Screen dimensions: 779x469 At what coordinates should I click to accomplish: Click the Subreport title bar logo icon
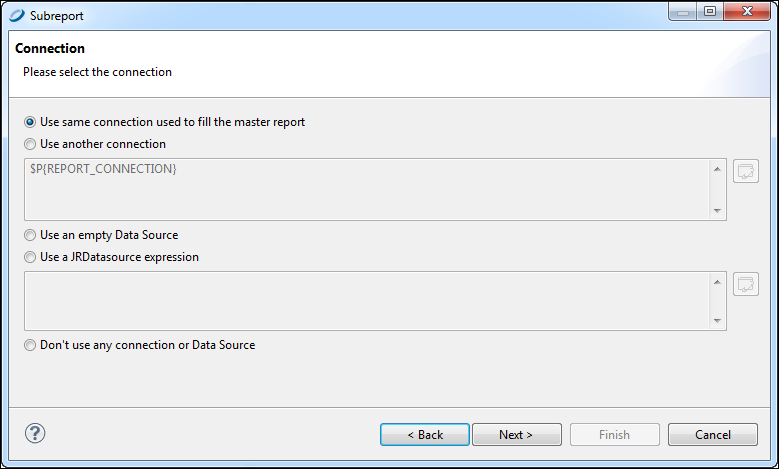[x=16, y=15]
